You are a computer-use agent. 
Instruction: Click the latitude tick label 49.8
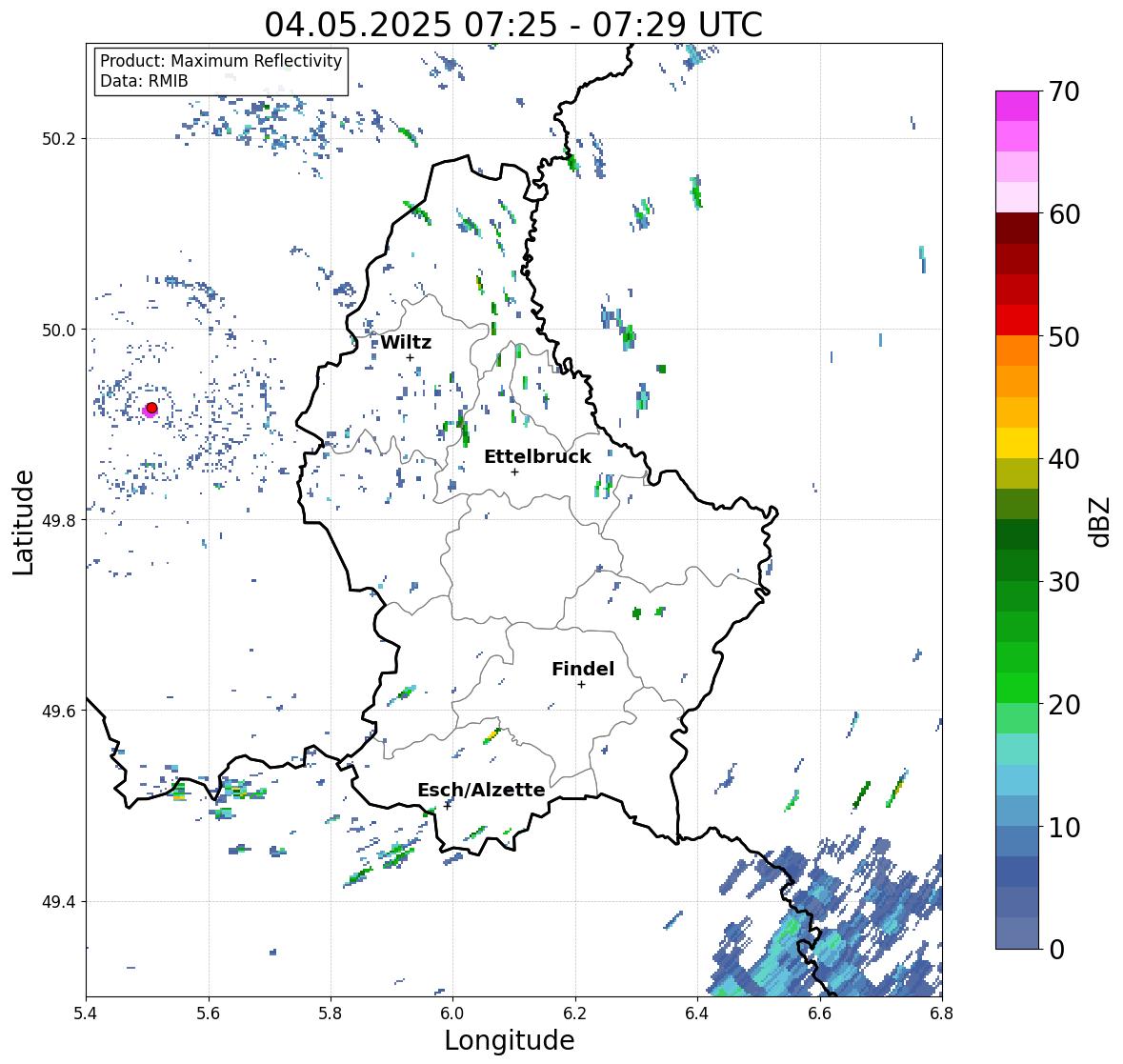(58, 520)
